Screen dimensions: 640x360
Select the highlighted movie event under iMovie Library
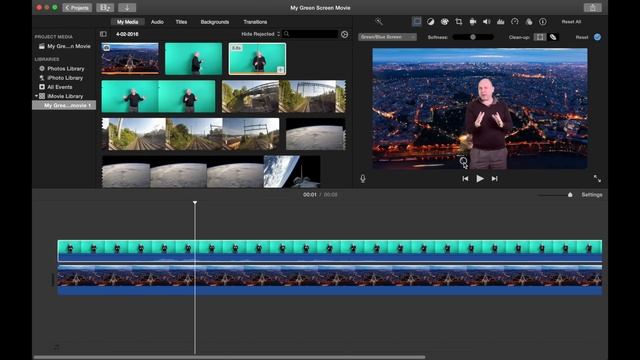coord(64,105)
